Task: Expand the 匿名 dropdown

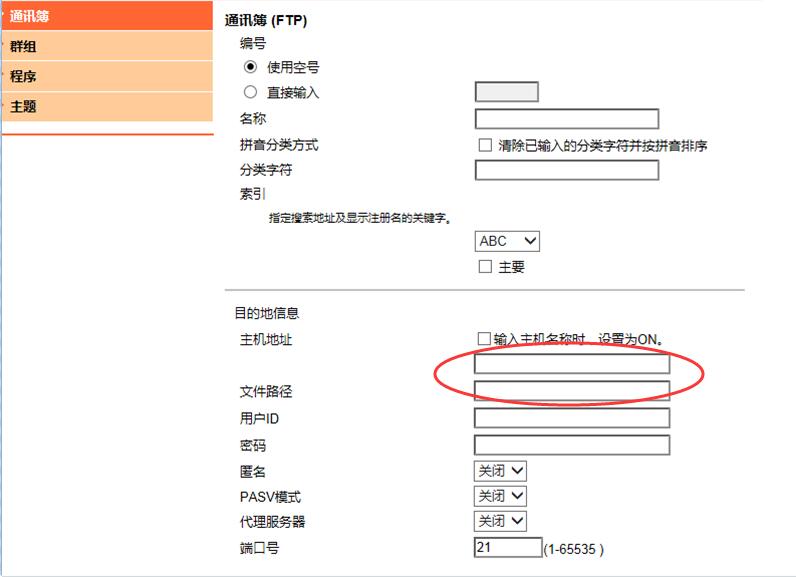Action: coord(500,471)
